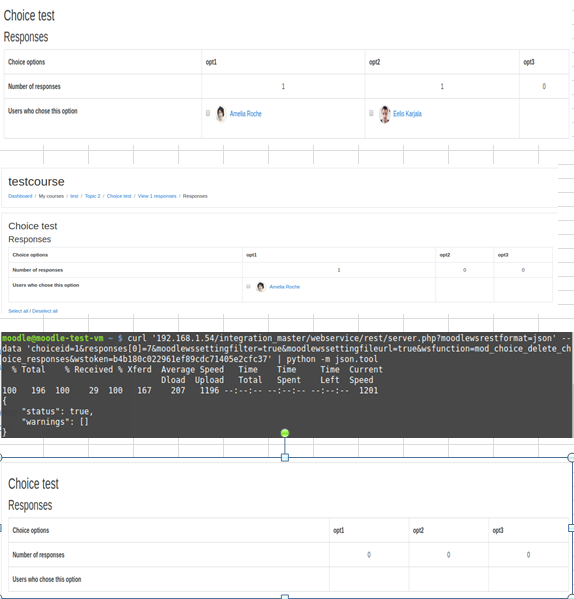Screen dimensions: 574x599
Task: Click top-center resize handle of selected image
Action: click(285, 457)
